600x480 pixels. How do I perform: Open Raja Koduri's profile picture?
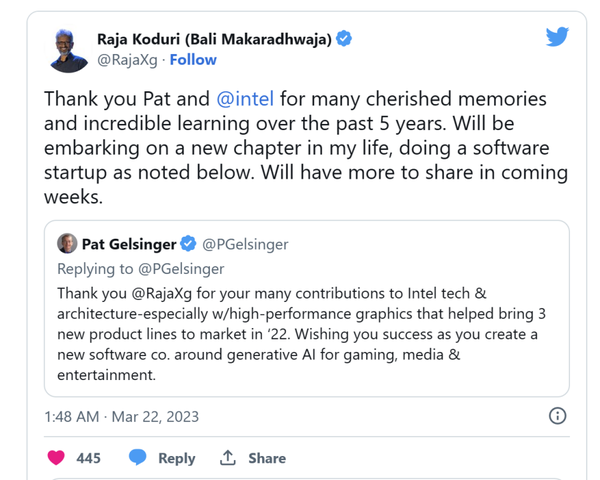point(69,49)
